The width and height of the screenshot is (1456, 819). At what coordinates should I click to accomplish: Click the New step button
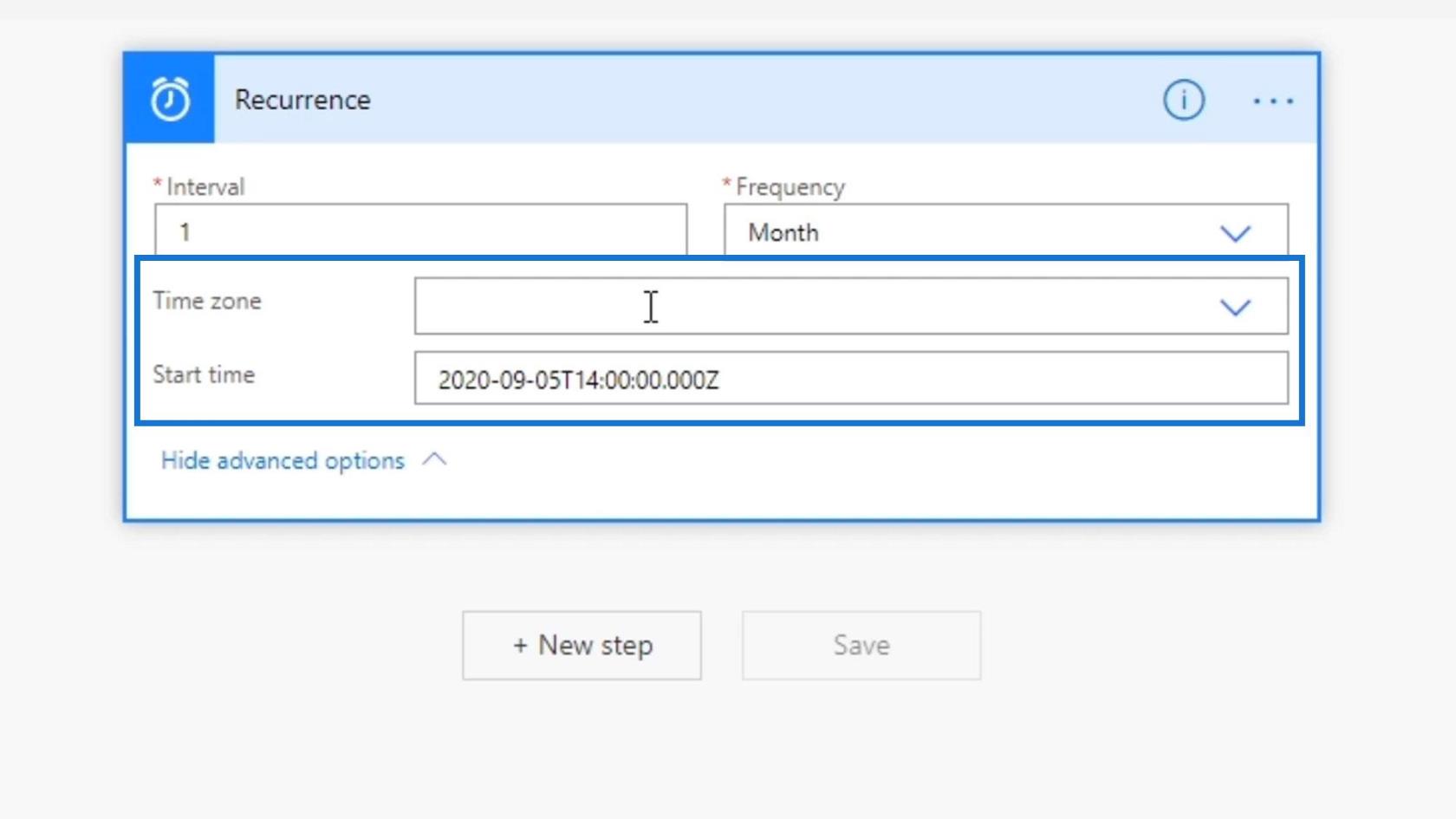tap(582, 646)
